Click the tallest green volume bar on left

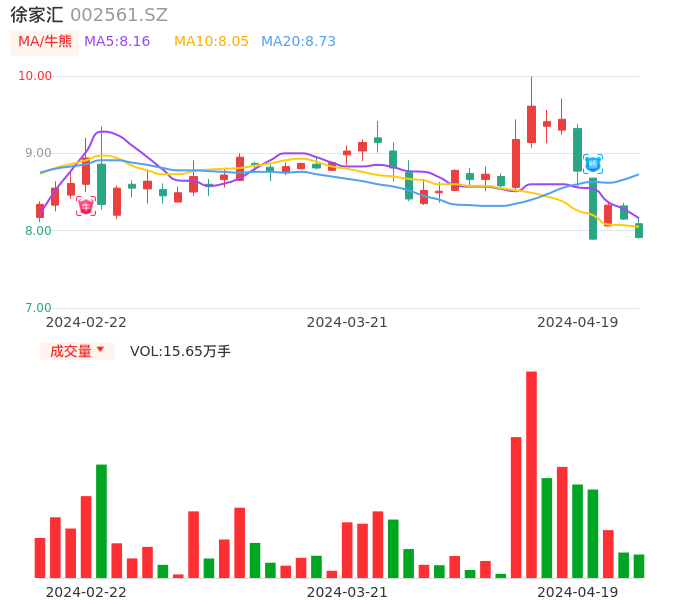pyautogui.click(x=101, y=520)
